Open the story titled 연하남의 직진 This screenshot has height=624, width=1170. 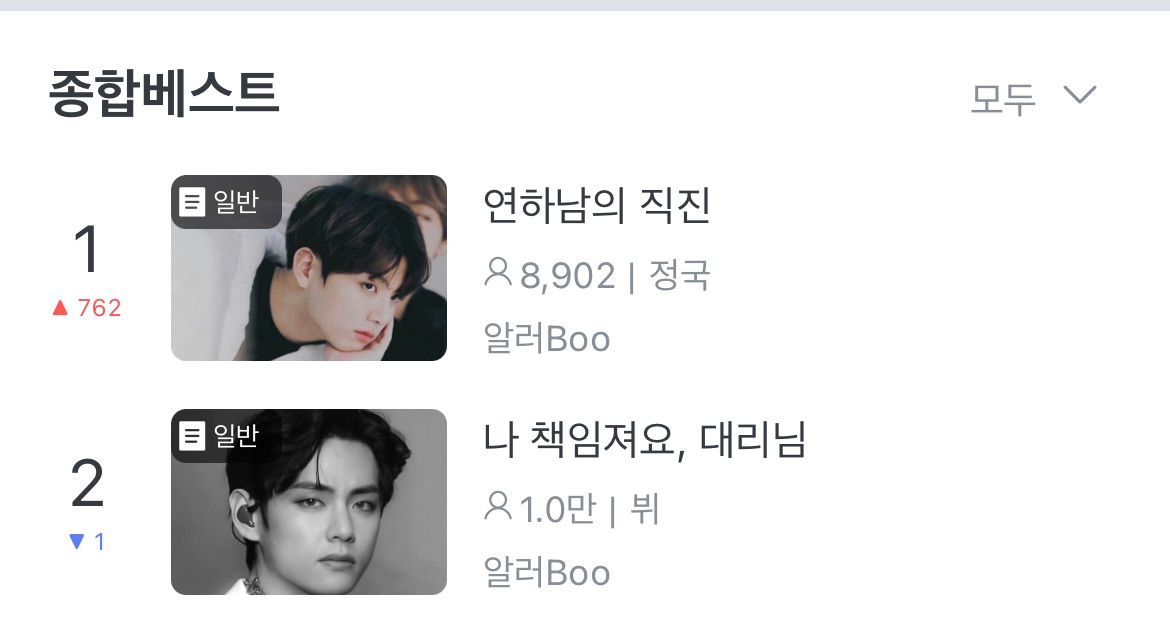pyautogui.click(x=596, y=205)
